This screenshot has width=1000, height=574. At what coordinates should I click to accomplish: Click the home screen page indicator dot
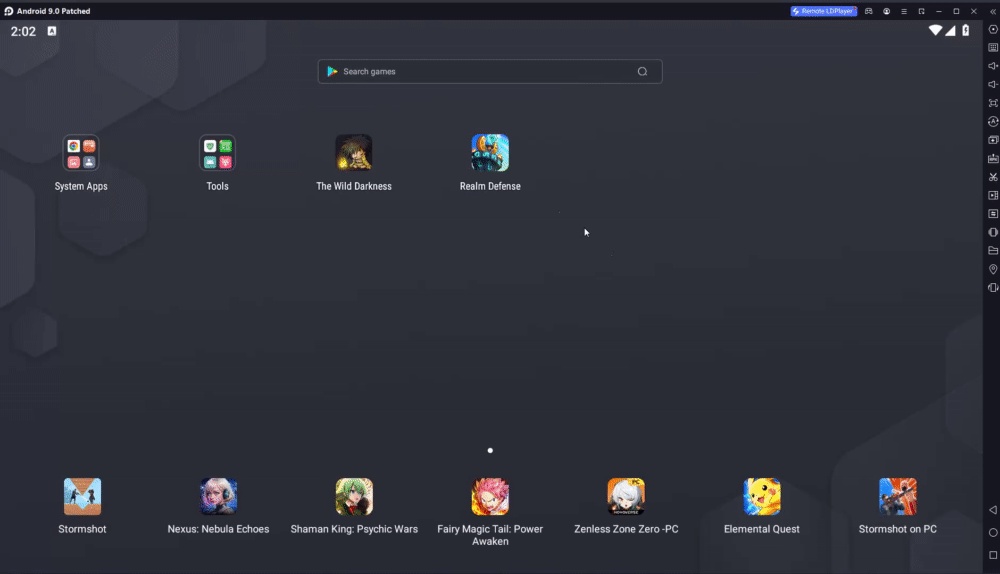pyautogui.click(x=490, y=450)
